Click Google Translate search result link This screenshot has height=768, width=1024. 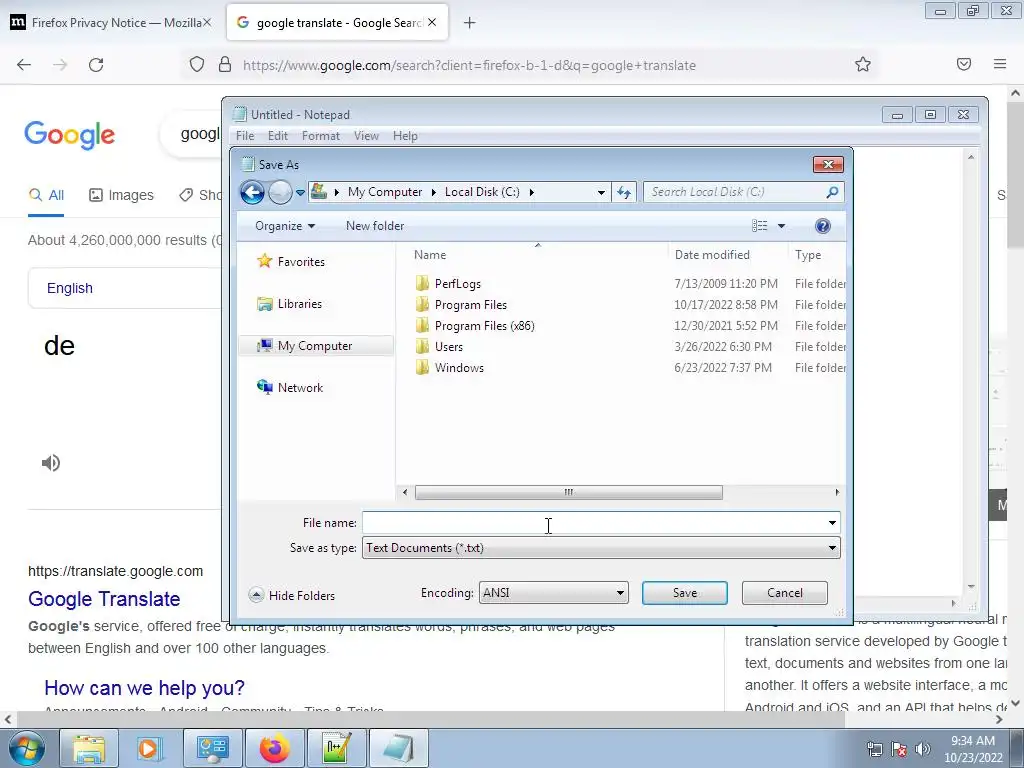tap(104, 599)
